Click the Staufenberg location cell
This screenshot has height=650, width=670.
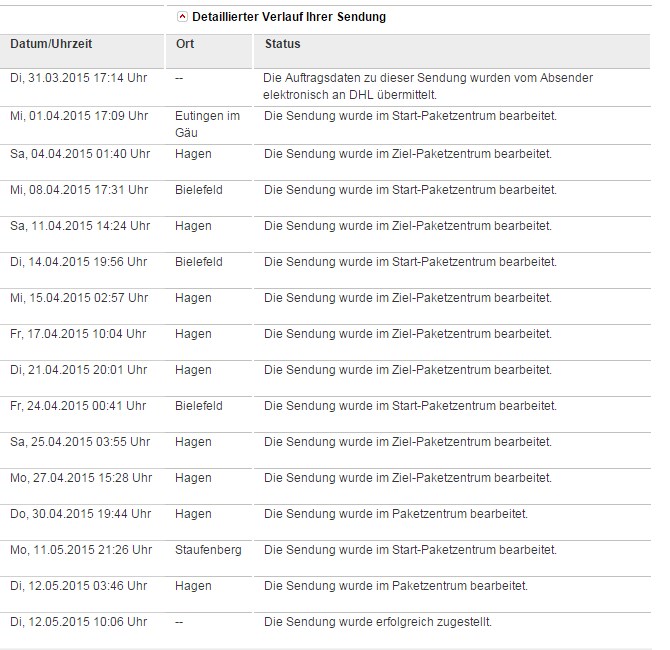pos(208,550)
